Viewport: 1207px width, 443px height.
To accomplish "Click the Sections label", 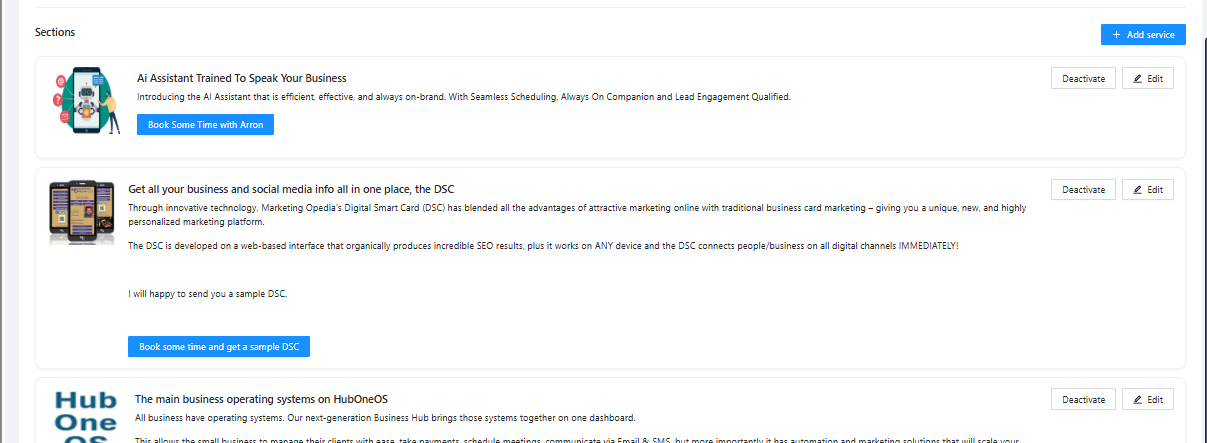I will [55, 32].
